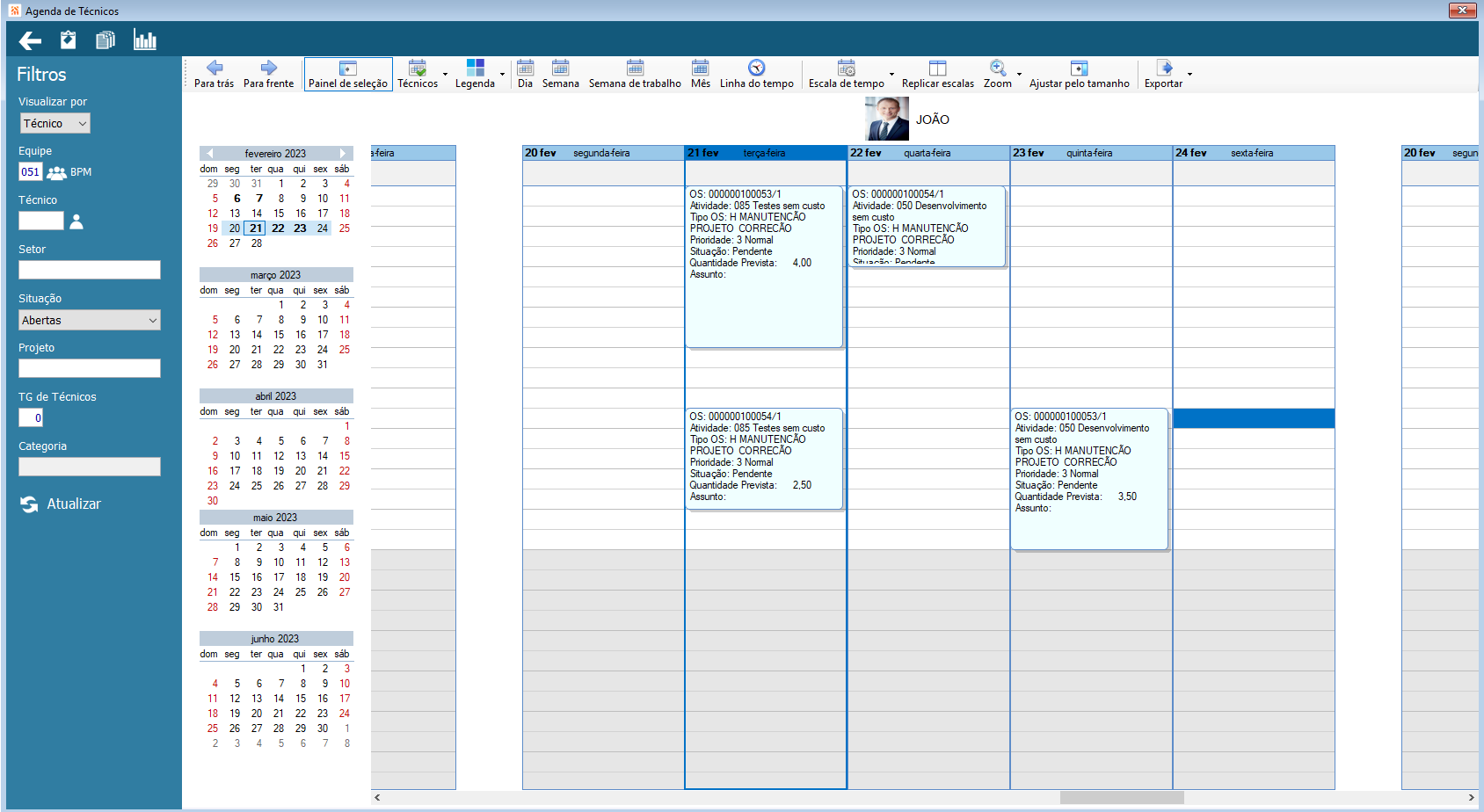
Task: Go to next month in calendar
Action: click(343, 153)
